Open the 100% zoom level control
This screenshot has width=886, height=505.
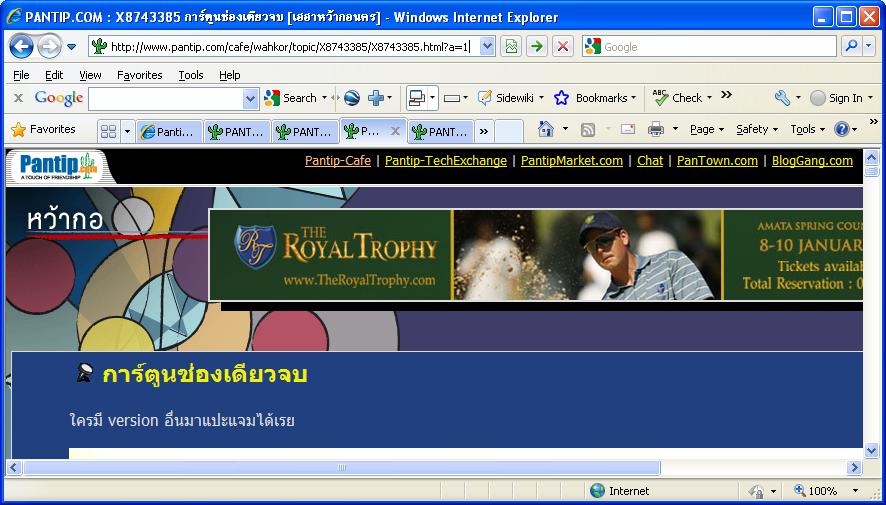point(826,491)
